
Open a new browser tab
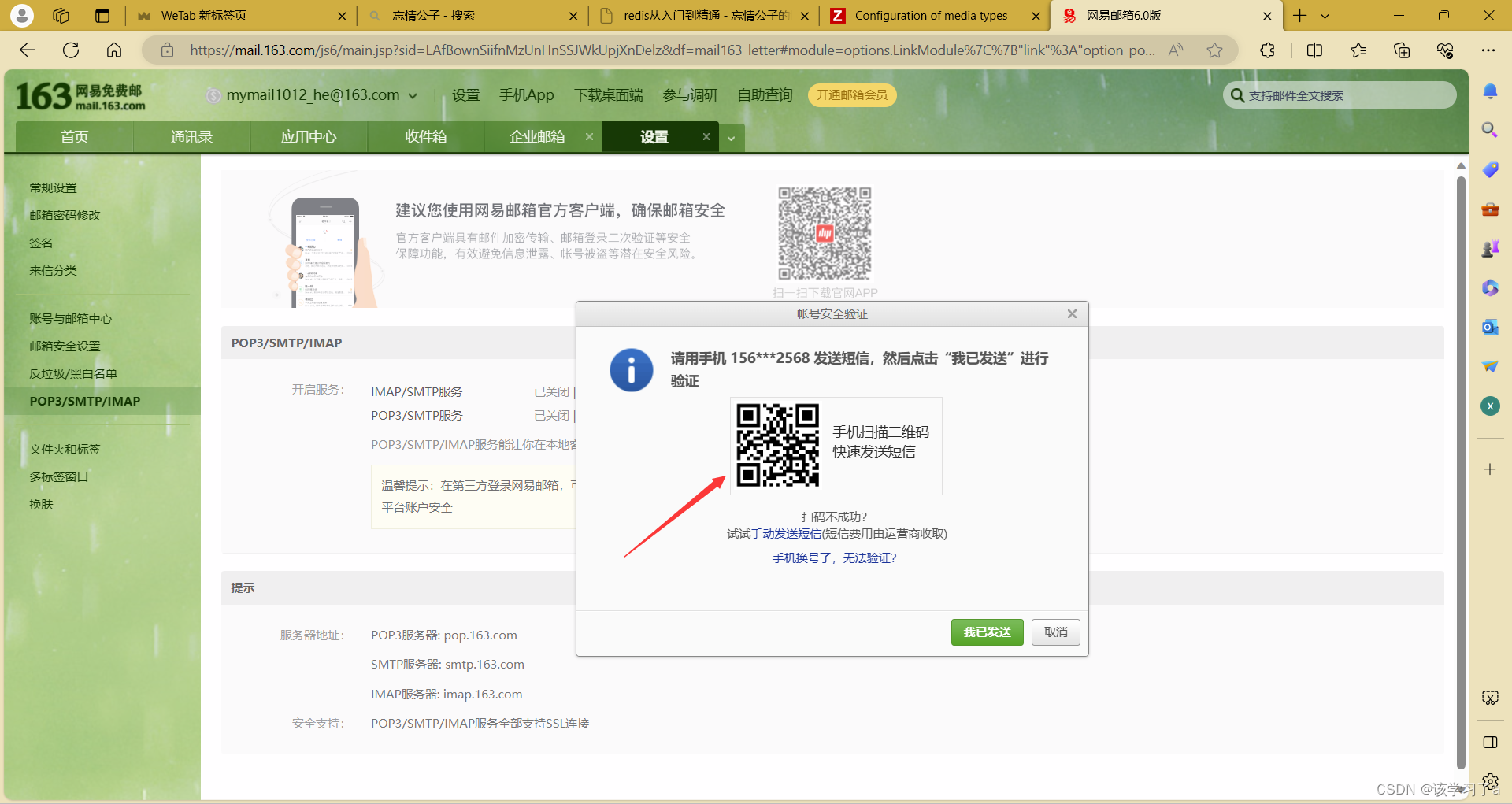pyautogui.click(x=1300, y=16)
